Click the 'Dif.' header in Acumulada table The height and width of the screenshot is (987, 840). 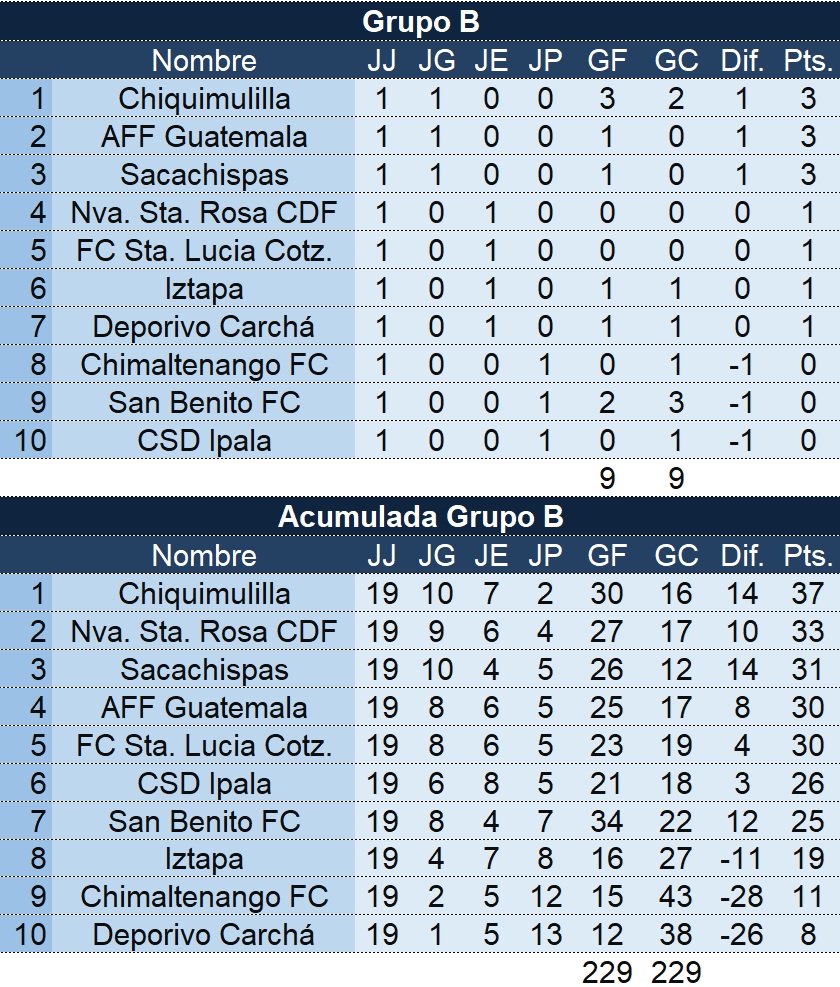[742, 555]
